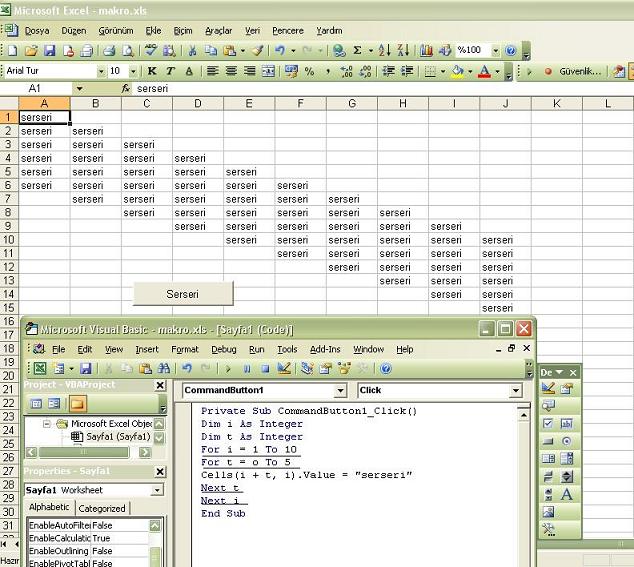634x567 pixels.
Task: Center align cell text in Excel
Action: point(231,71)
